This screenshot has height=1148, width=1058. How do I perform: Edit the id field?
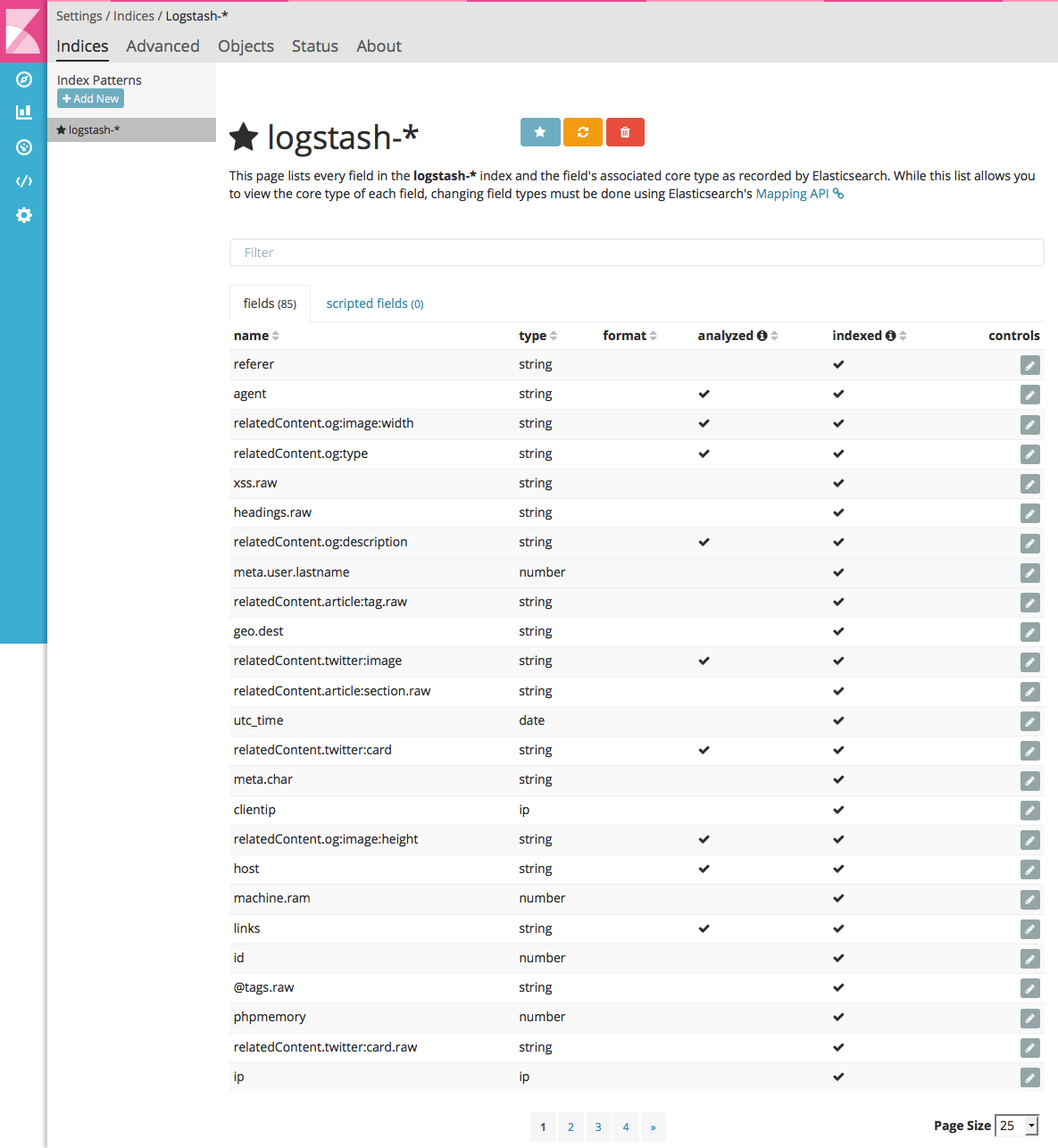(1030, 959)
